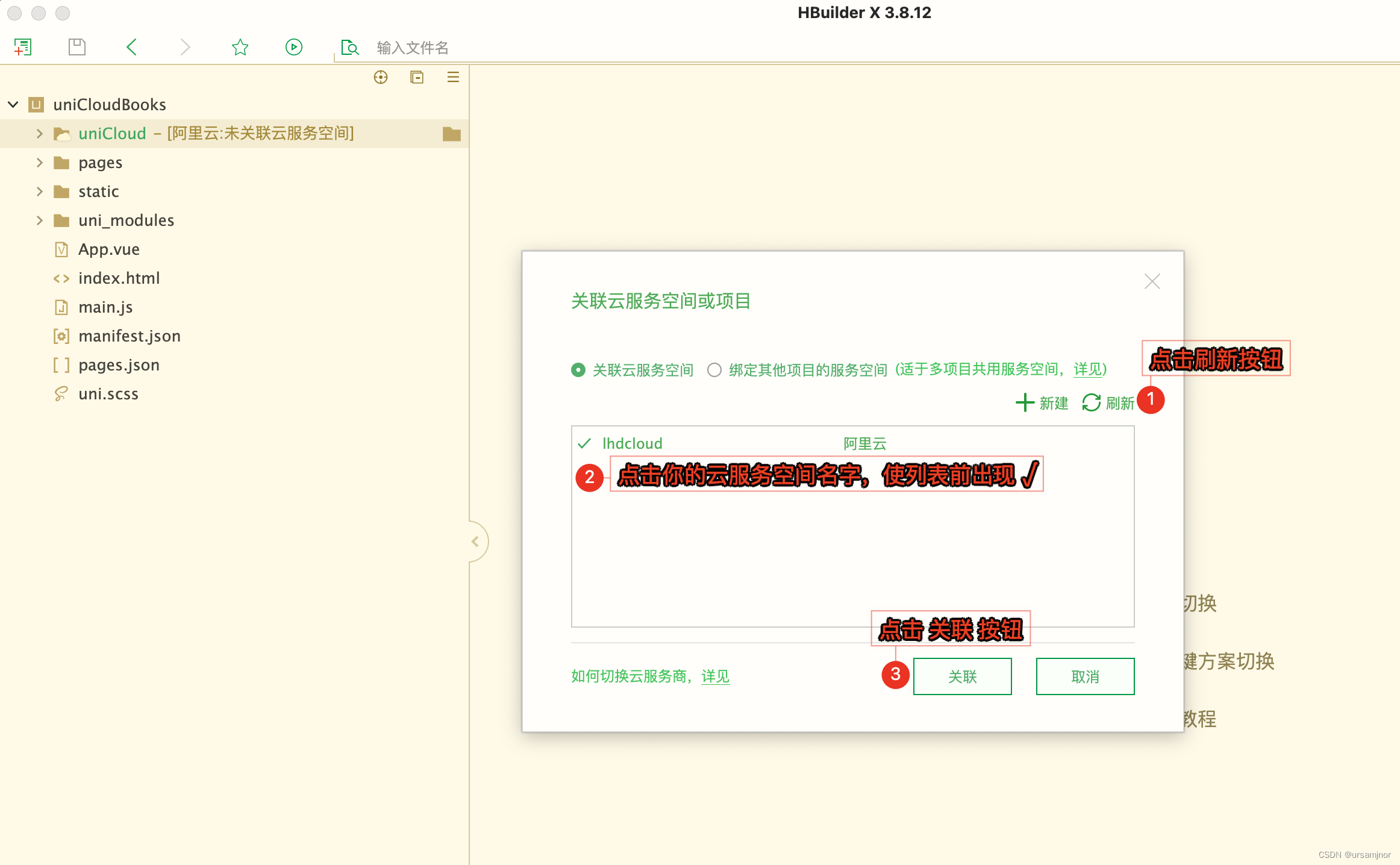
Task: Open pages.json in the project tree
Action: (119, 365)
